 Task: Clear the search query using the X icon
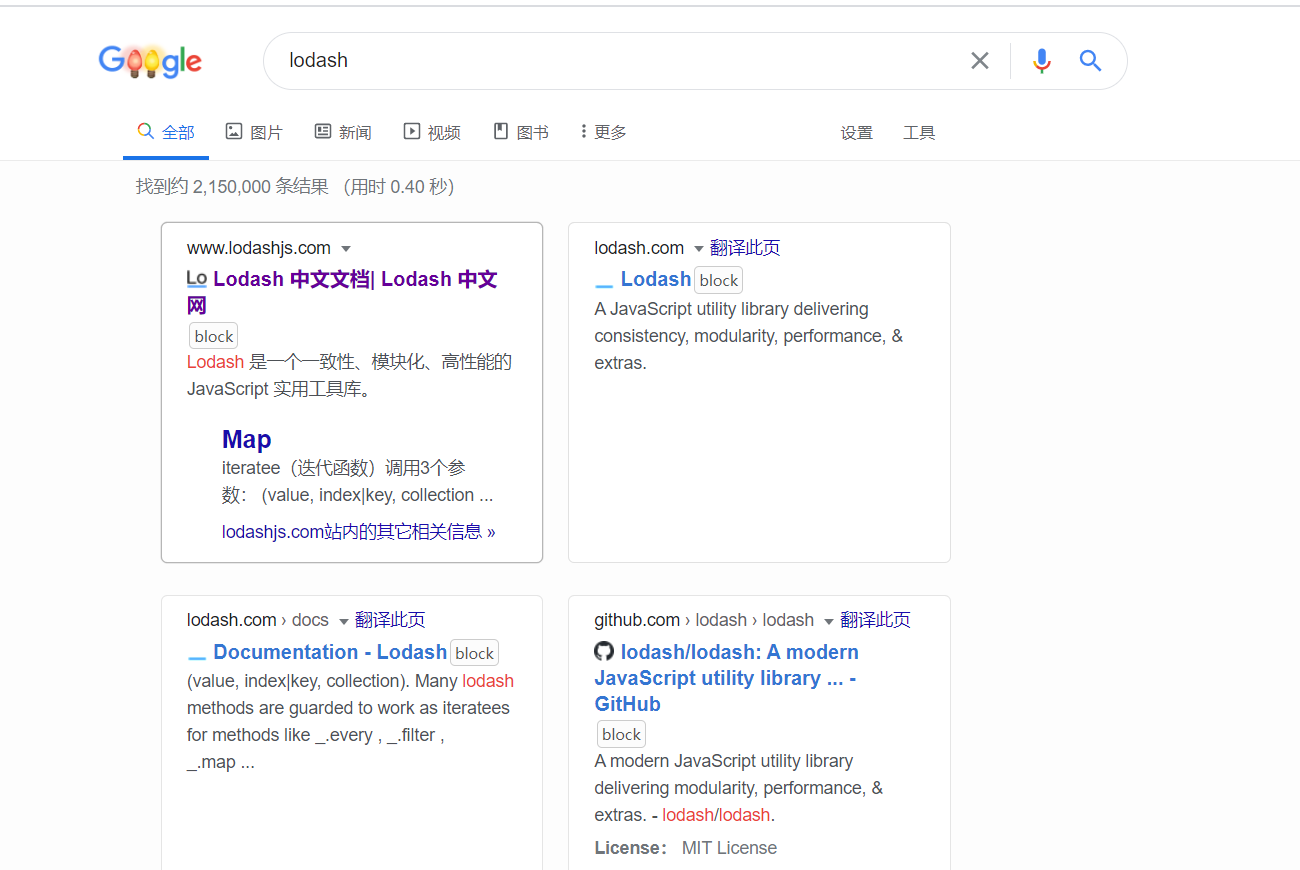coord(979,60)
